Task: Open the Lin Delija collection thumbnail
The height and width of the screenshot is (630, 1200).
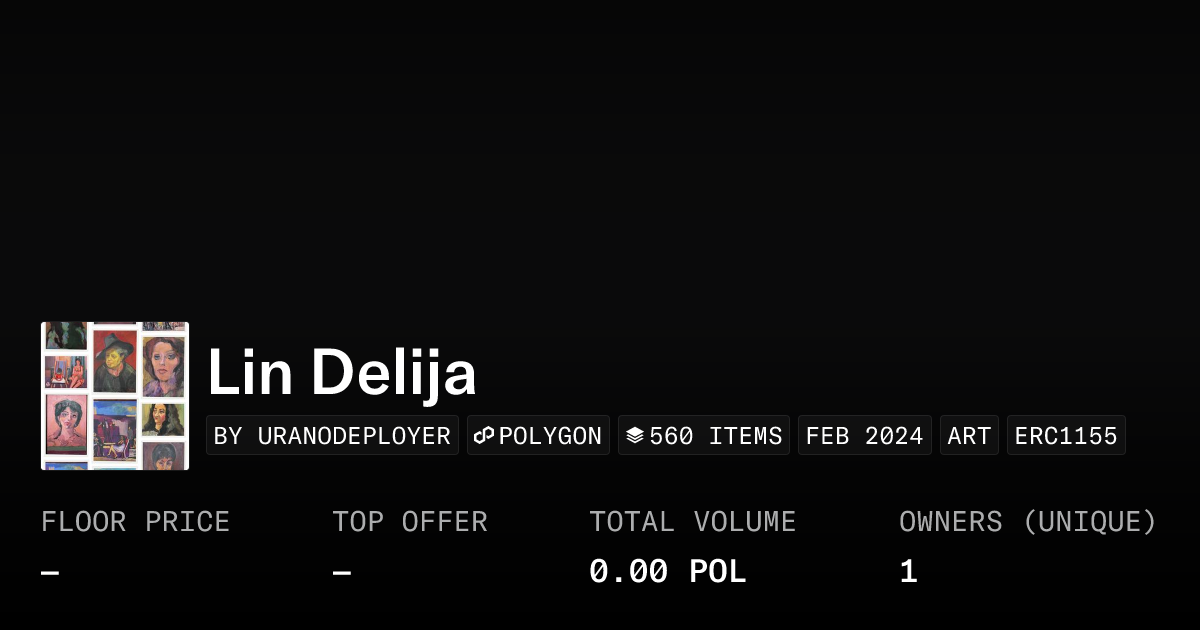Action: (x=115, y=396)
